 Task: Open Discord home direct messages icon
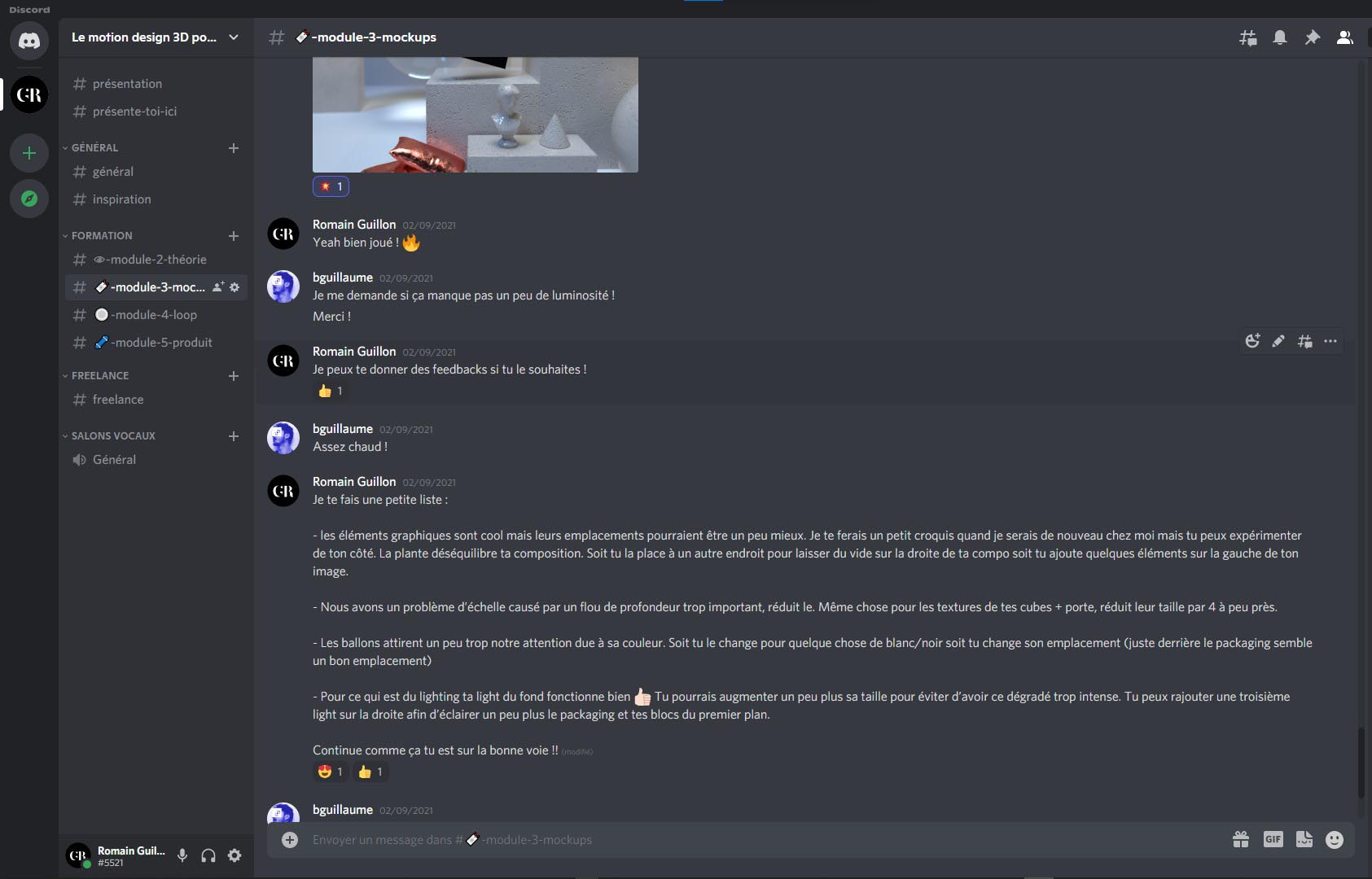29,40
